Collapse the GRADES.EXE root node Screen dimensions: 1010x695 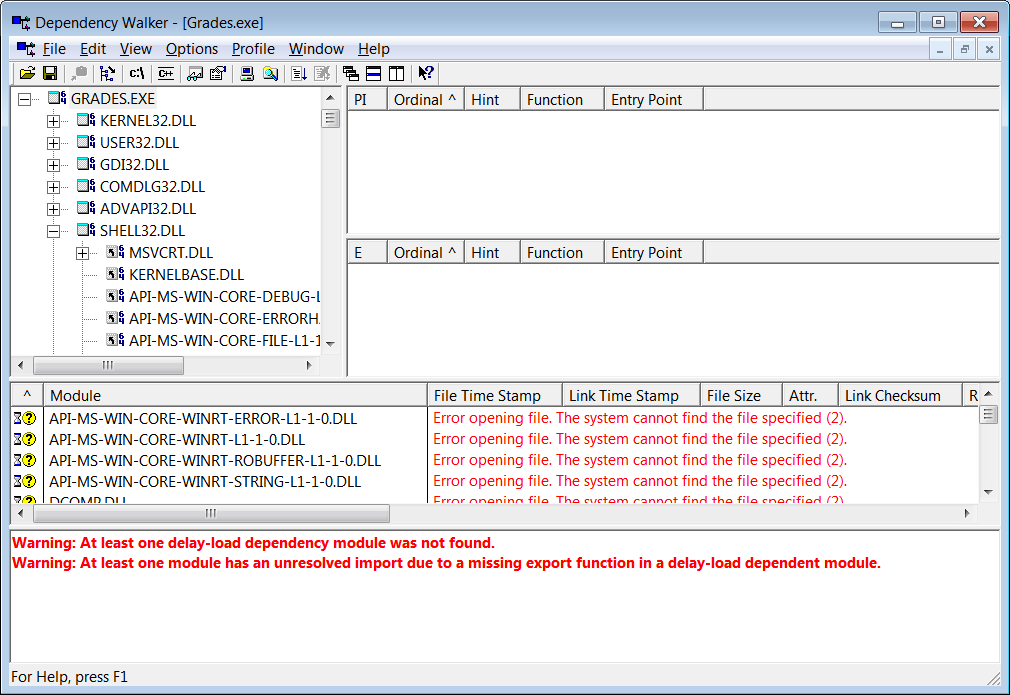(24, 99)
